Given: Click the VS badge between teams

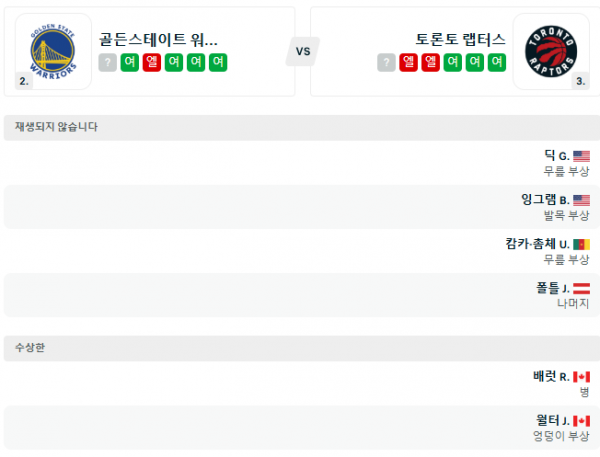Looking at the screenshot, I should (x=302, y=51).
